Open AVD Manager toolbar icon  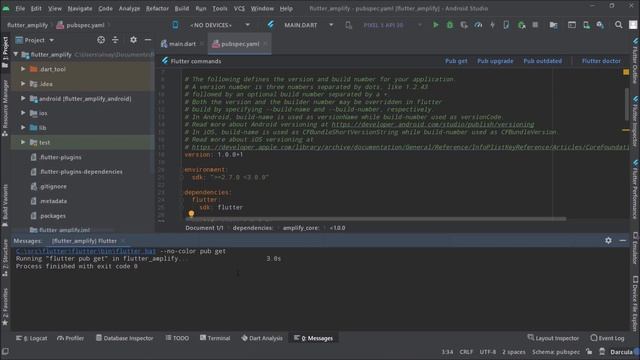pyautogui.click(x=586, y=25)
